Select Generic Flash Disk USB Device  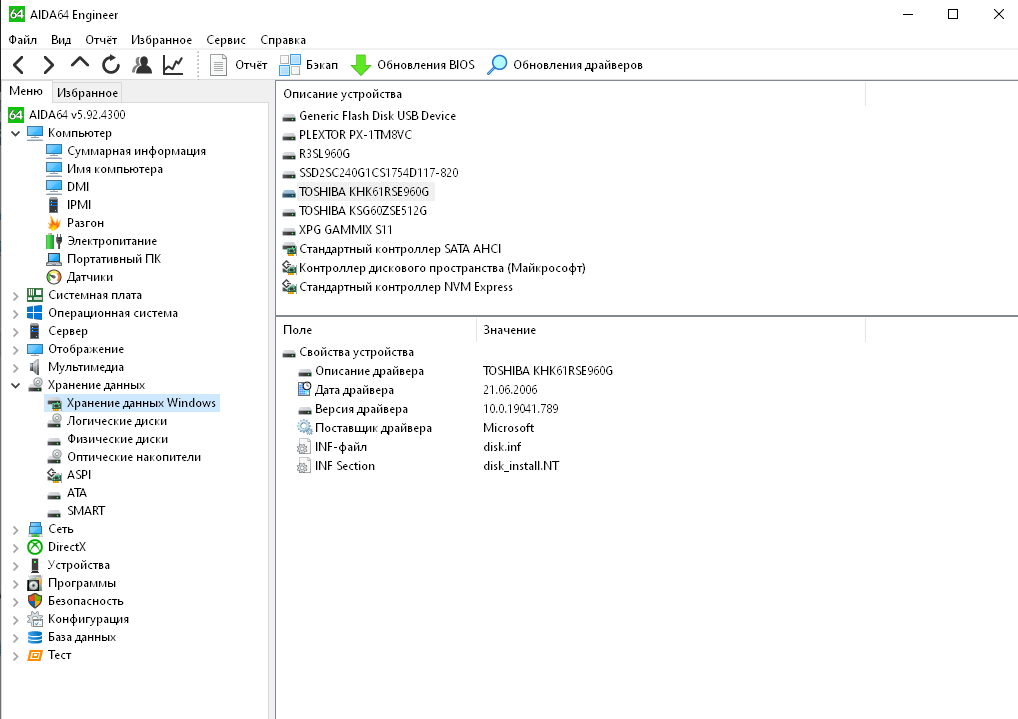pyautogui.click(x=377, y=116)
